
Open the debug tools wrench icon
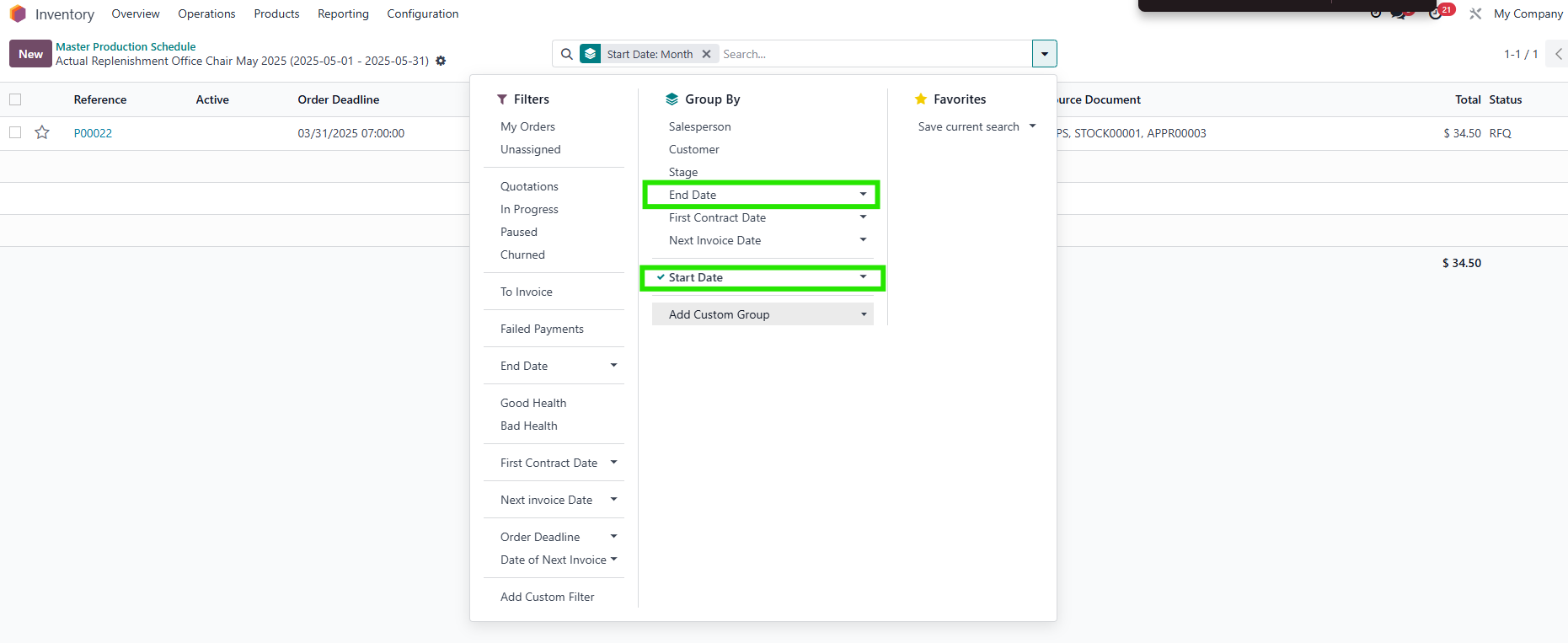[x=1475, y=13]
